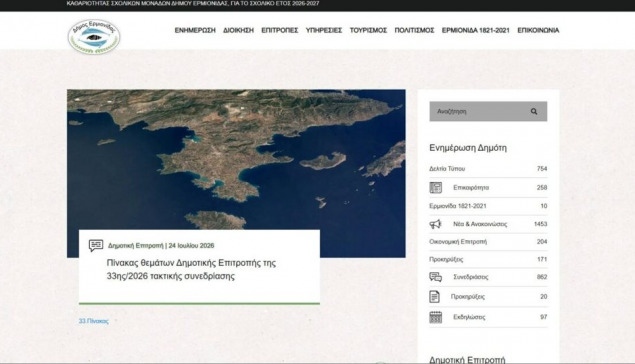Open the ΕΝΗΜΕΡΩΣΗ menu
Image resolution: width=635 pixels, height=364 pixels.
tap(195, 30)
